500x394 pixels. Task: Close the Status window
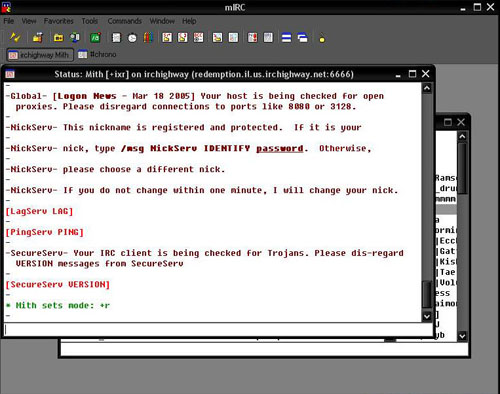[x=426, y=74]
